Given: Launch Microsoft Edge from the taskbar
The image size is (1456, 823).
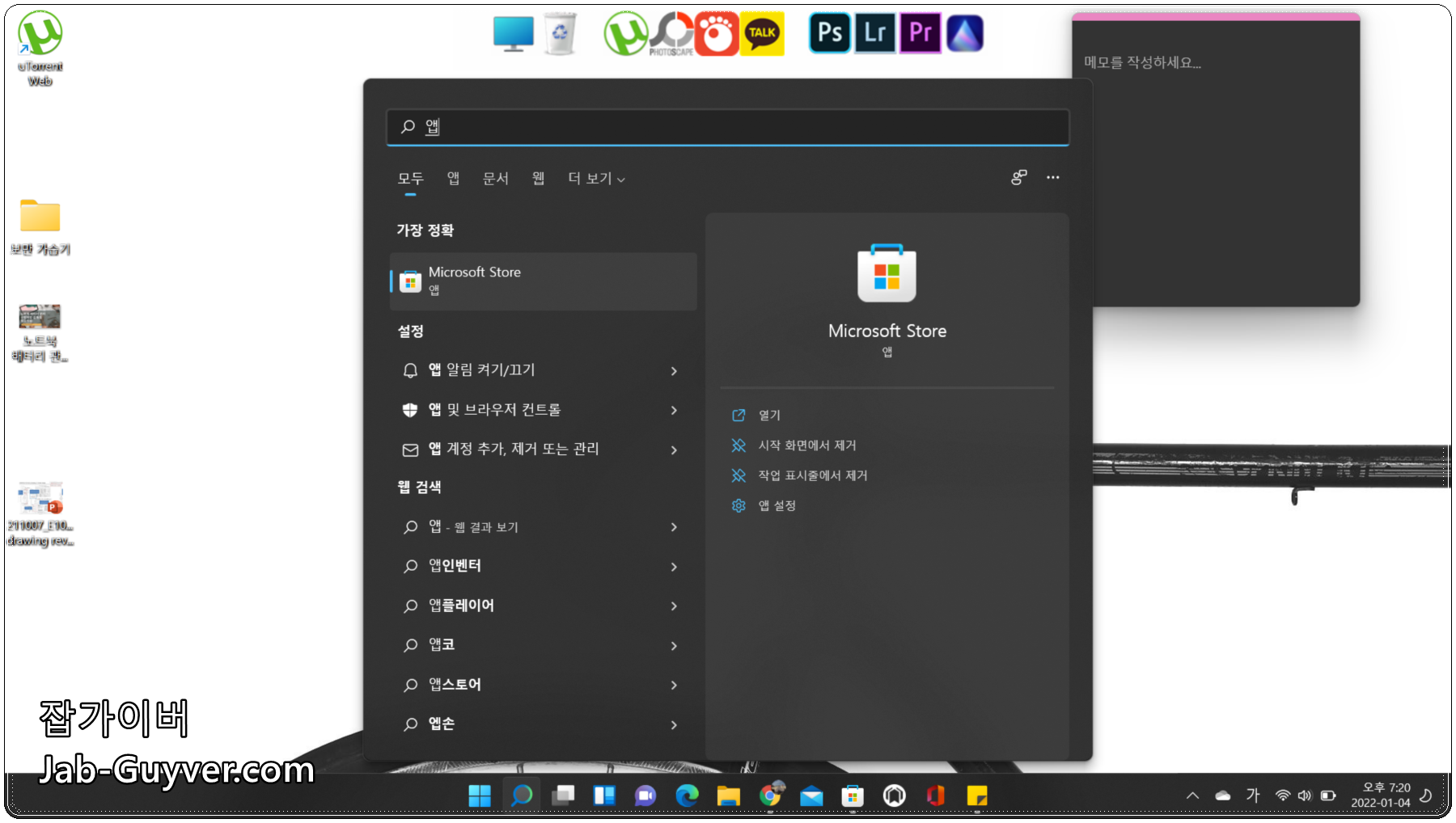Looking at the screenshot, I should tap(687, 795).
